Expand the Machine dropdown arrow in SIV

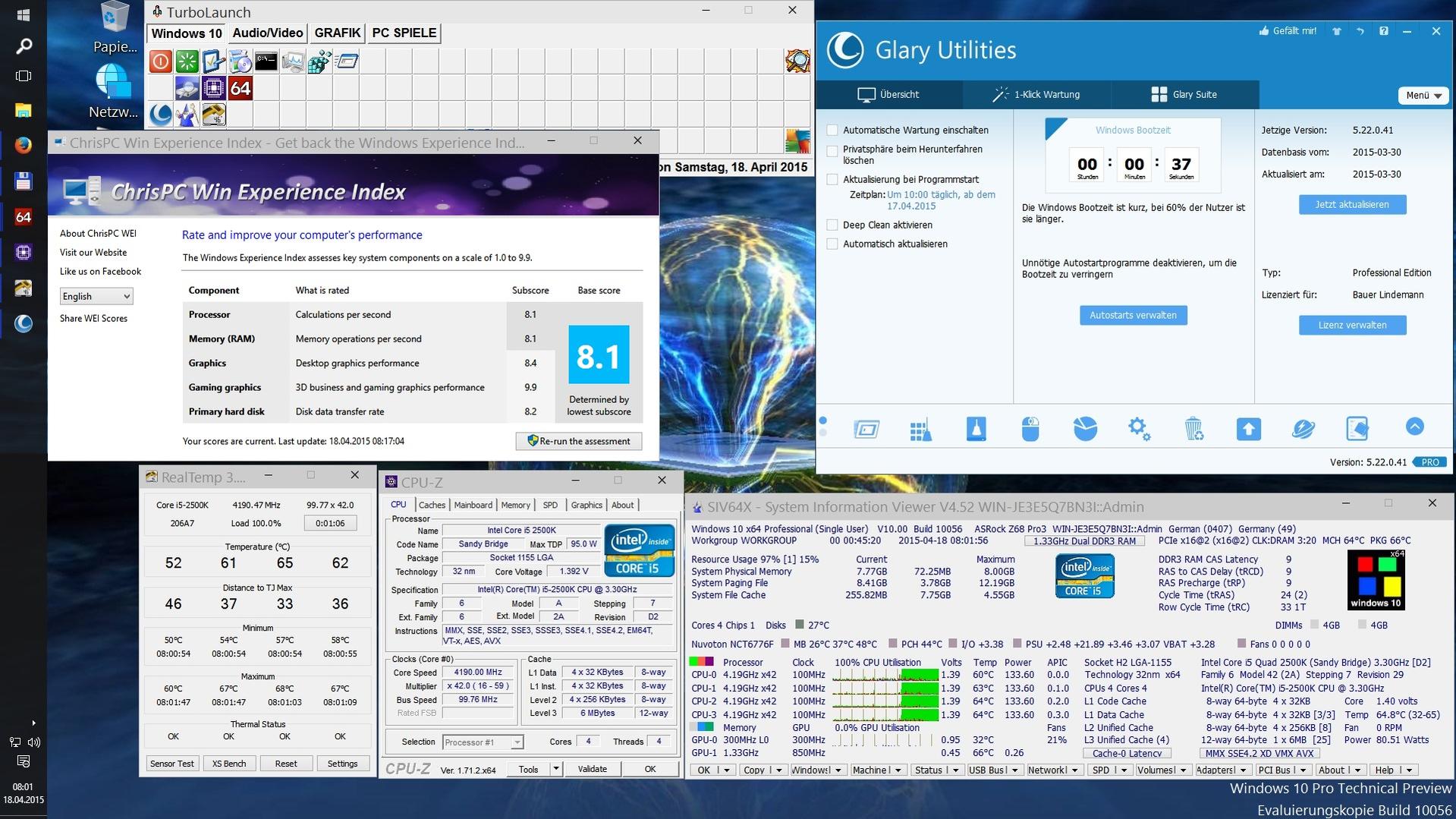point(898,770)
